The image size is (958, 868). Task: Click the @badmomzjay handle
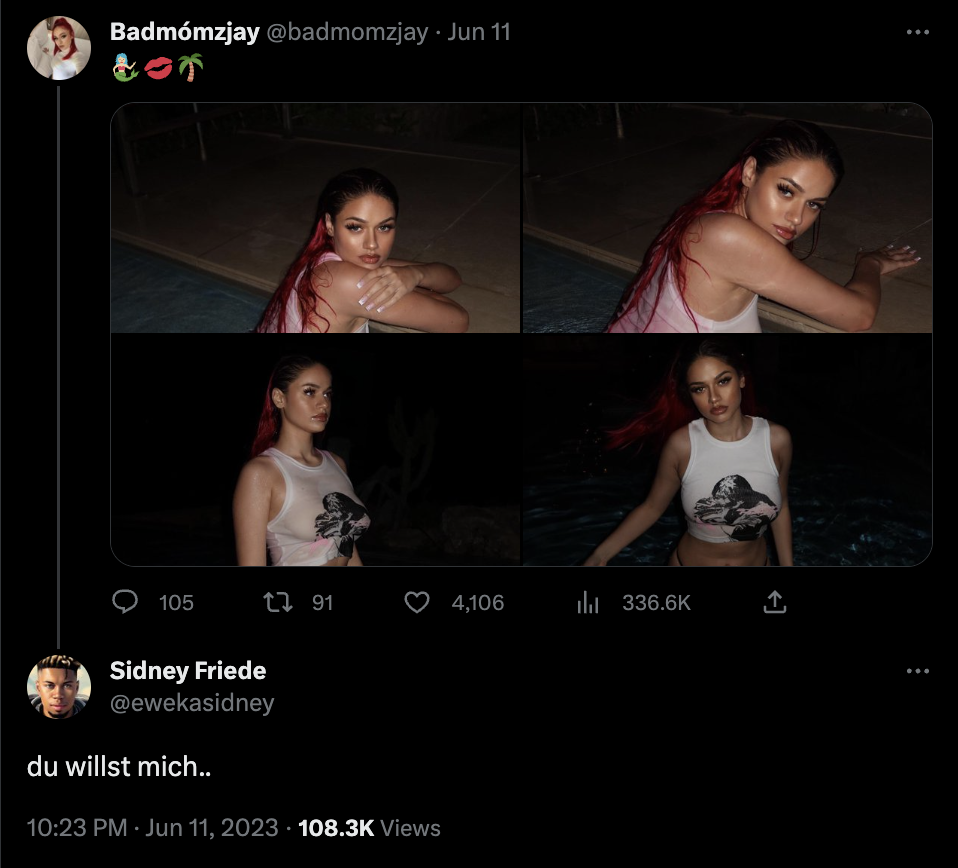coord(345,32)
